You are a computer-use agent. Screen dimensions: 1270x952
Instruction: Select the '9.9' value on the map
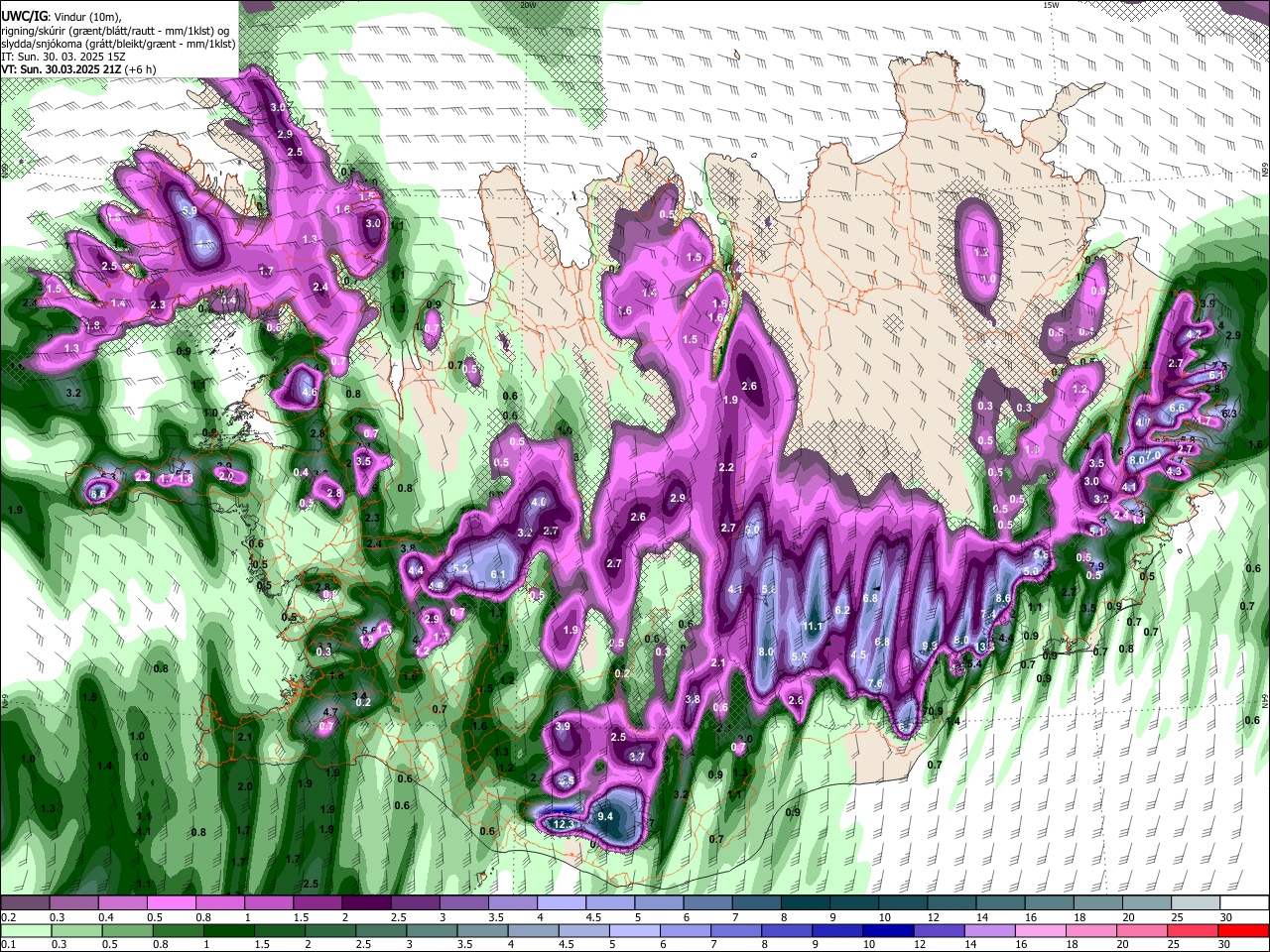[x=929, y=647]
